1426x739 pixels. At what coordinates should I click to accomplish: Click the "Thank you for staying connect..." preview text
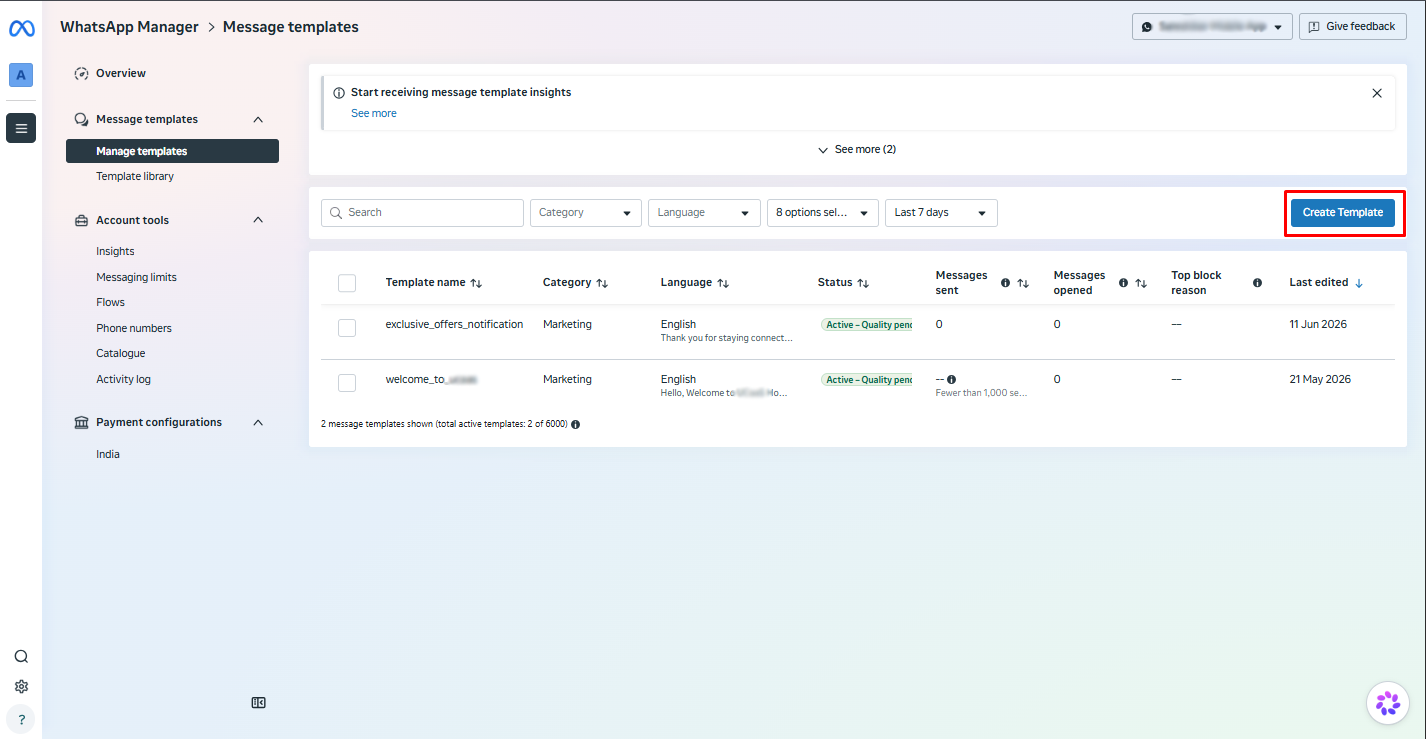727,338
